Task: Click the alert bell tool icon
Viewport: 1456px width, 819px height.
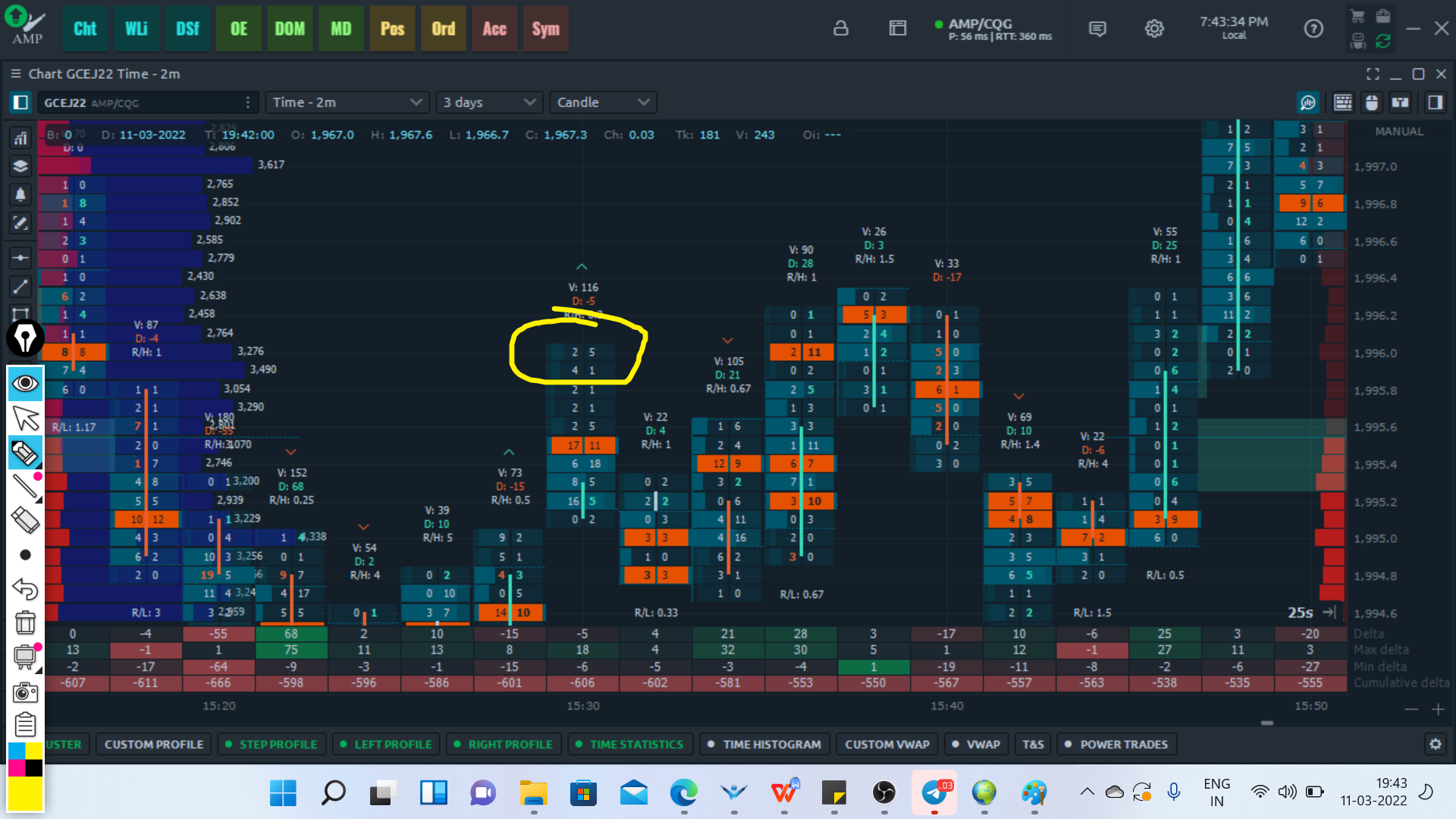Action: click(x=20, y=195)
